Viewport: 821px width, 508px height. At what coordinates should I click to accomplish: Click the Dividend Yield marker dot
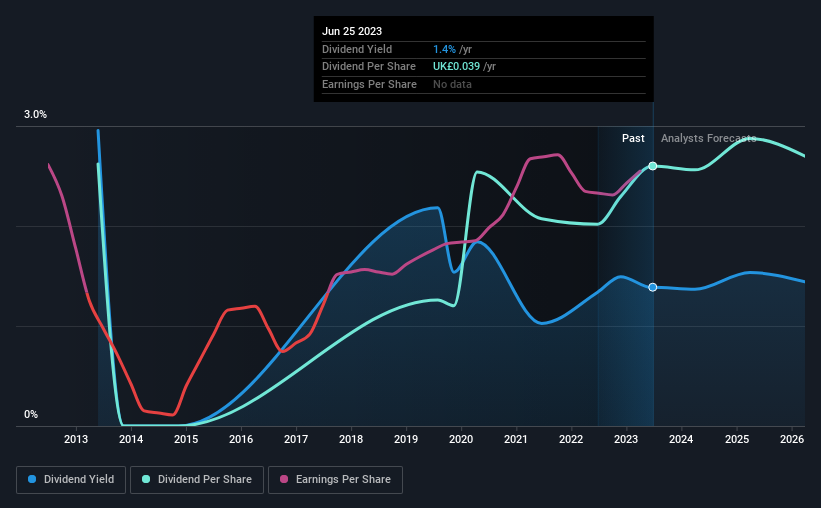(x=652, y=287)
